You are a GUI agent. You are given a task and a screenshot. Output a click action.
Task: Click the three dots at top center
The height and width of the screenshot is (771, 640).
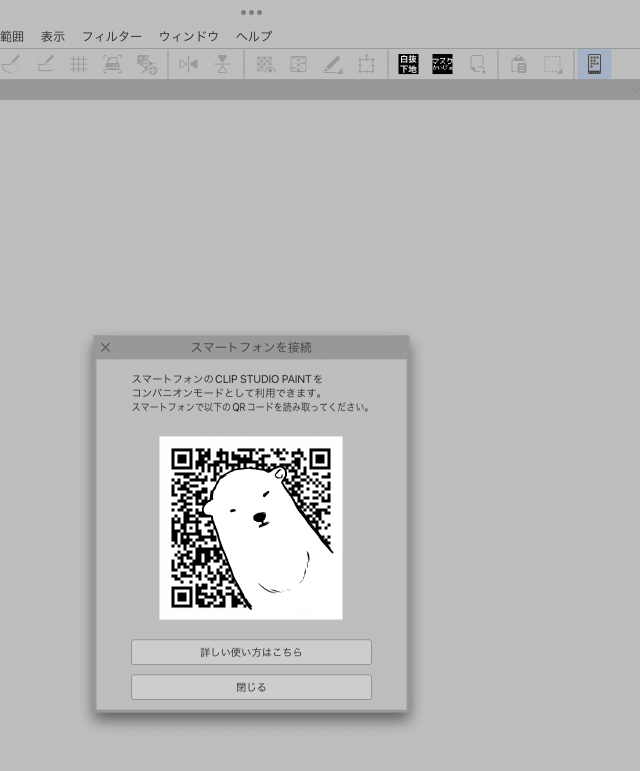pyautogui.click(x=251, y=12)
